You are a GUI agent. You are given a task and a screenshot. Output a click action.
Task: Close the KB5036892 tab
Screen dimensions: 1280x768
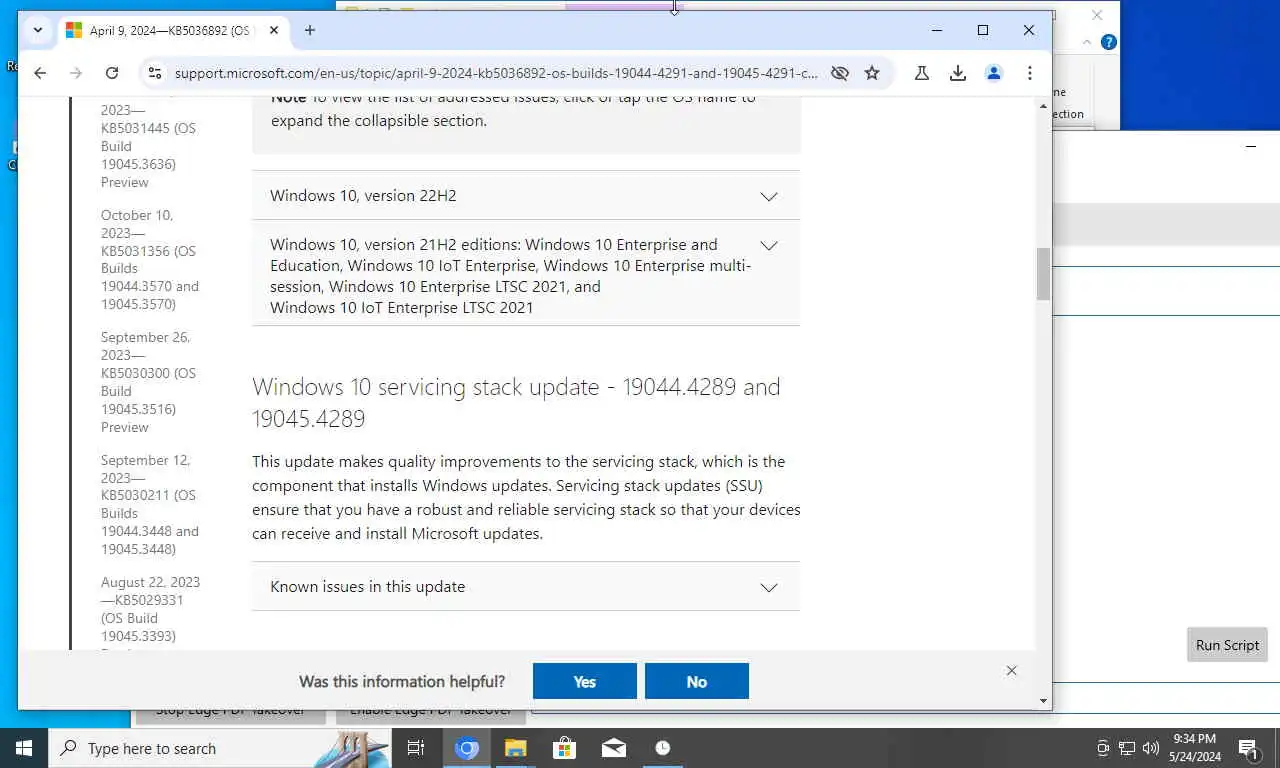coord(274,30)
